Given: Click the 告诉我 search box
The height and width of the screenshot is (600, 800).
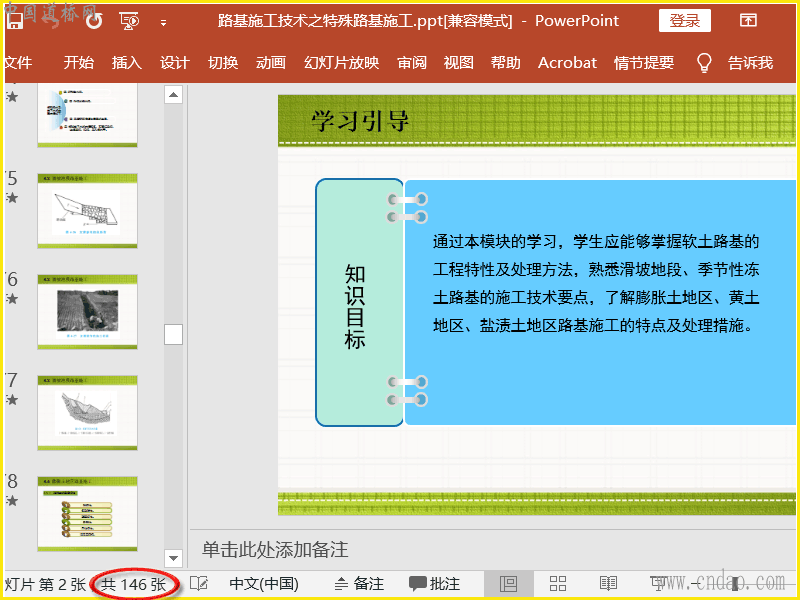Looking at the screenshot, I should click(751, 62).
